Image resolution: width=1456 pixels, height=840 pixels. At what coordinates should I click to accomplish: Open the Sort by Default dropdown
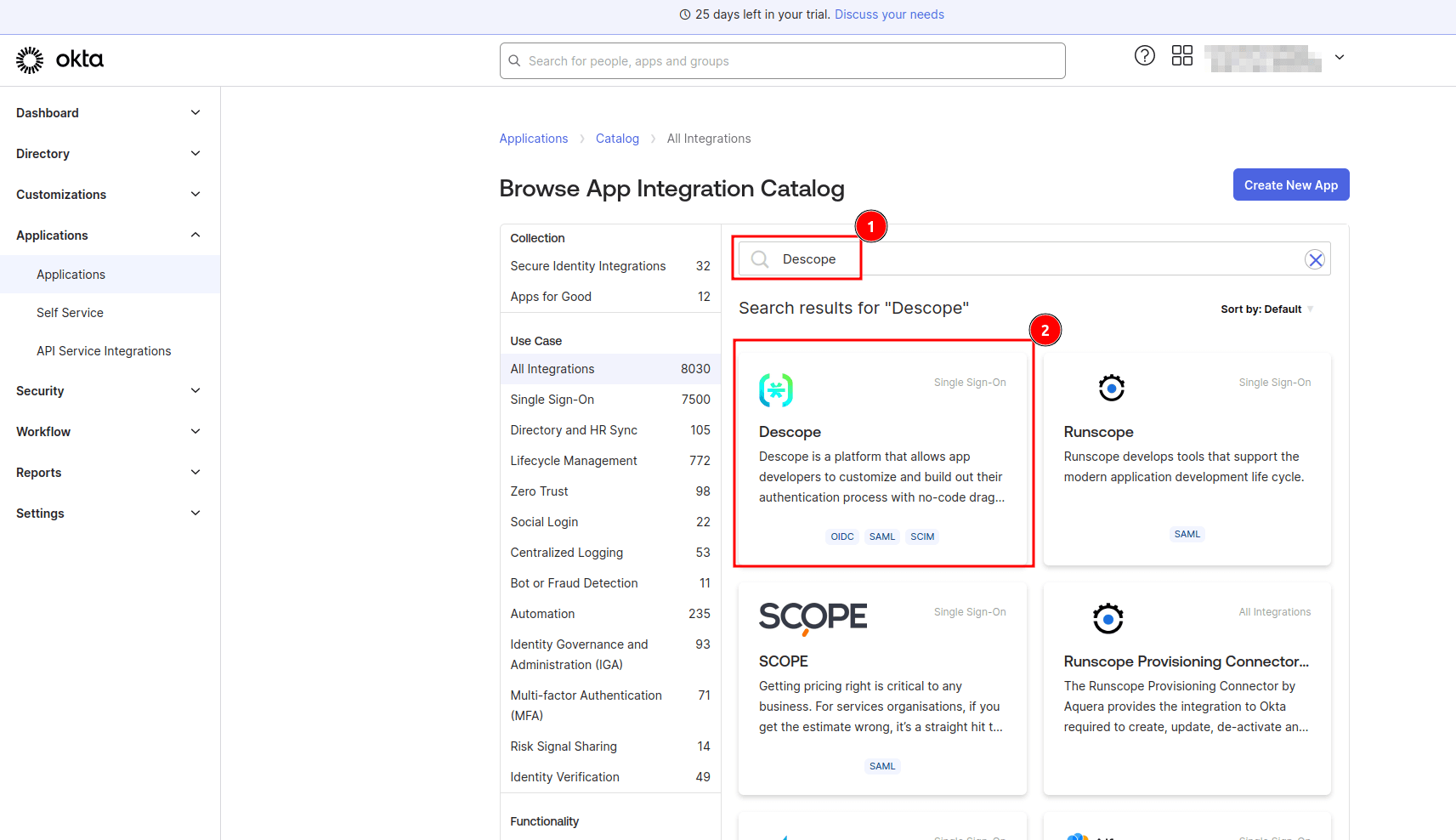click(1266, 309)
